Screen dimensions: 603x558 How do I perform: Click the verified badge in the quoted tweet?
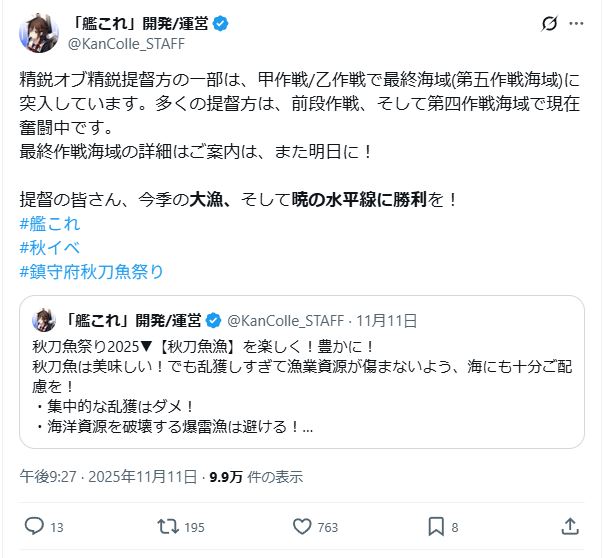(x=213, y=321)
